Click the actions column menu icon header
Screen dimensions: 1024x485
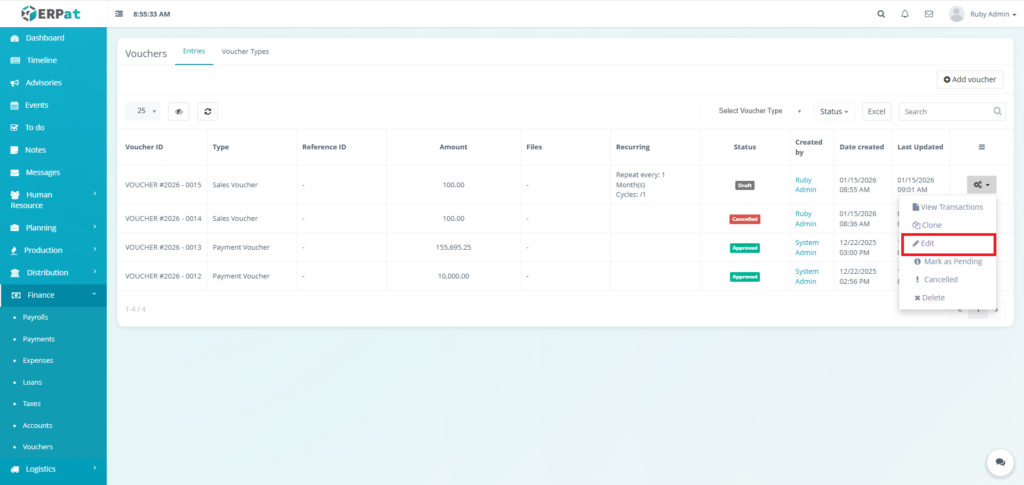[x=982, y=147]
